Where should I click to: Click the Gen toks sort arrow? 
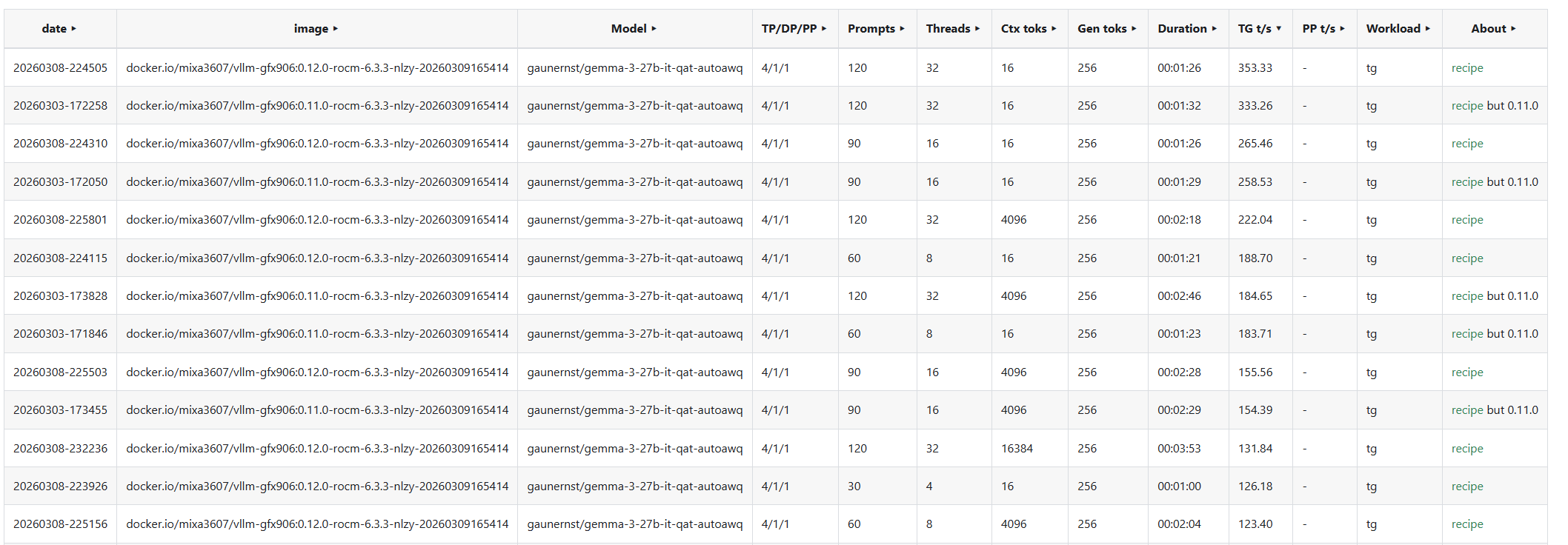(1134, 29)
